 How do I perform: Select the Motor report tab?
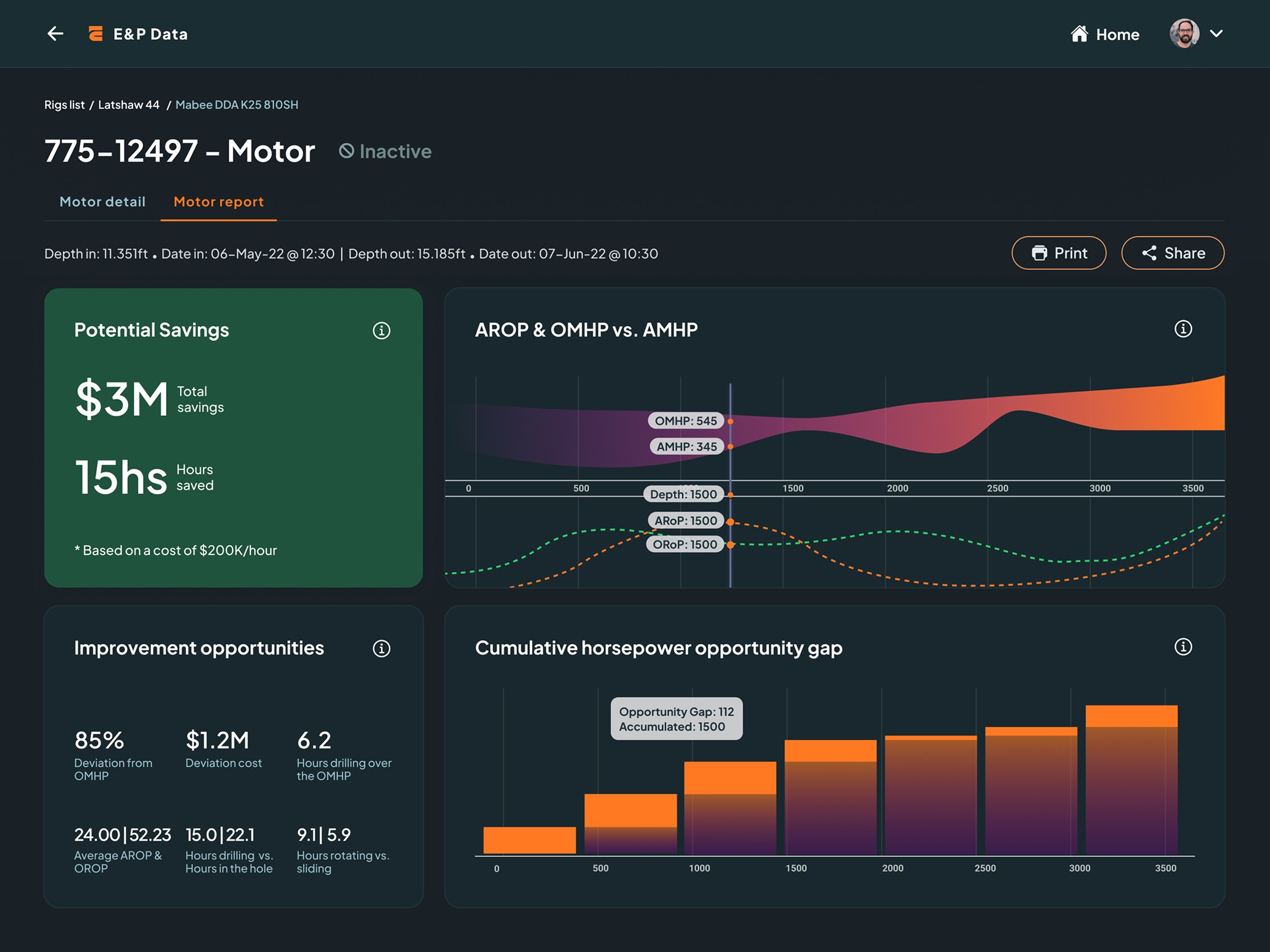(x=218, y=202)
